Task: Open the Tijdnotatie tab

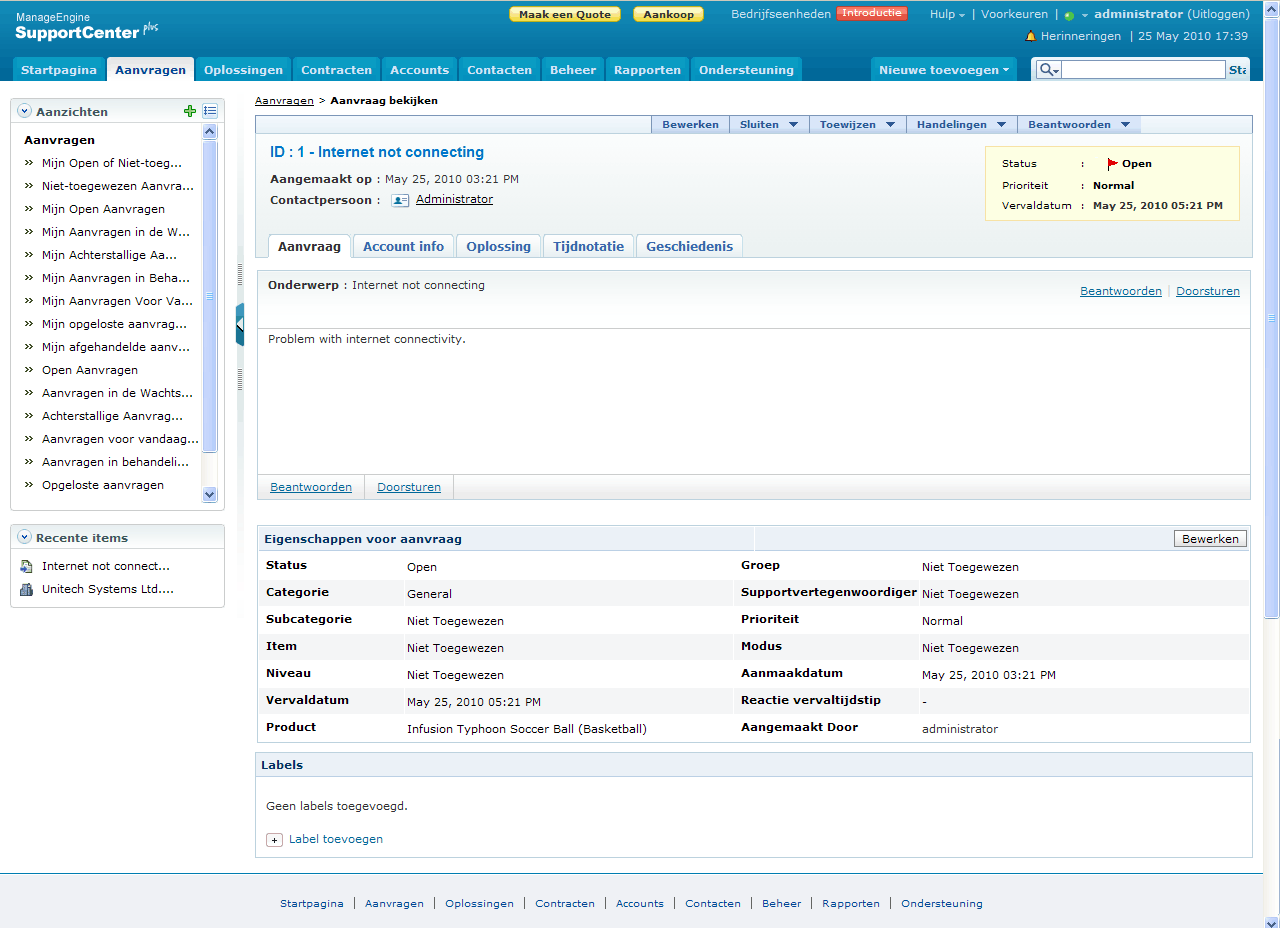Action: pos(589,246)
